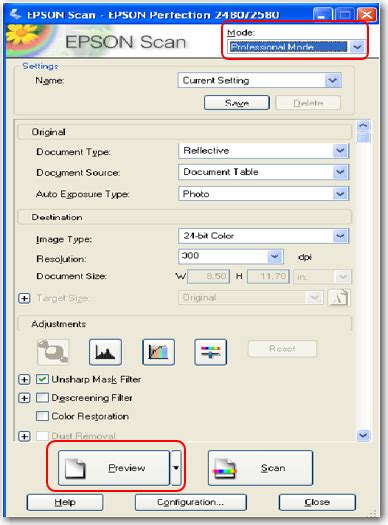Image resolution: width=388 pixels, height=525 pixels.
Task: Click the Delete setting button
Action: coord(308,102)
